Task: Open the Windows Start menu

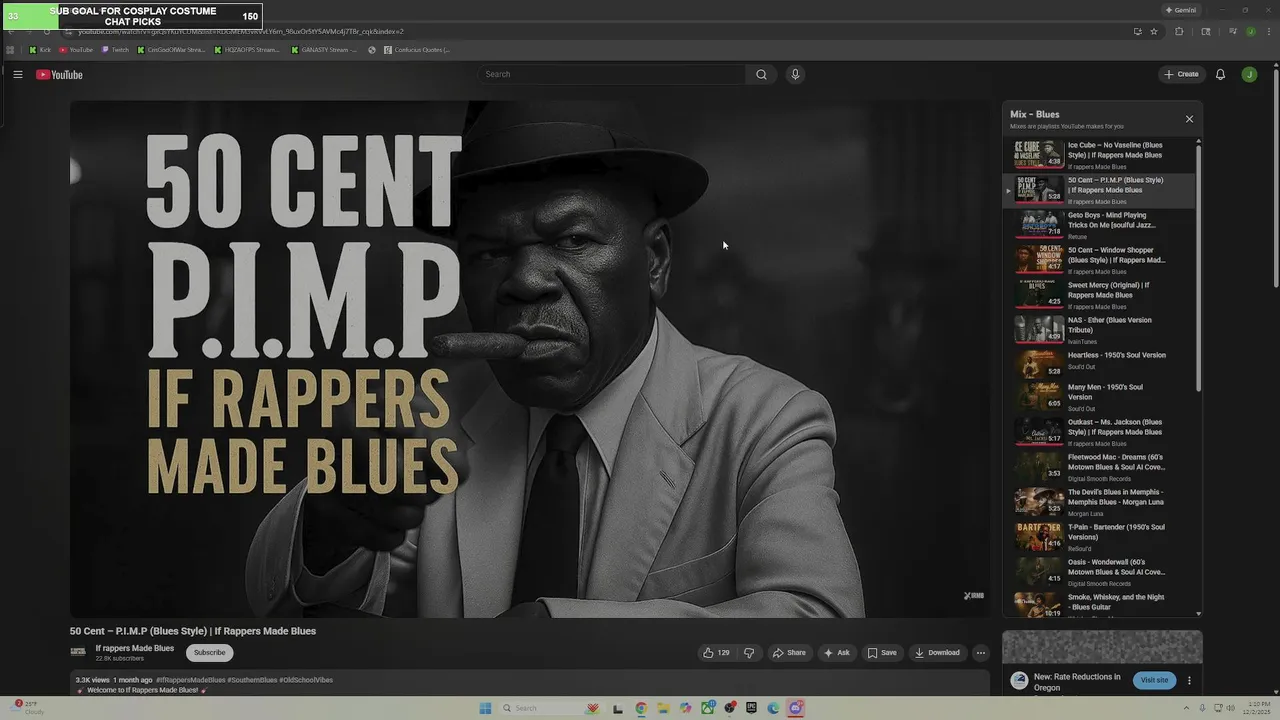Action: click(485, 708)
